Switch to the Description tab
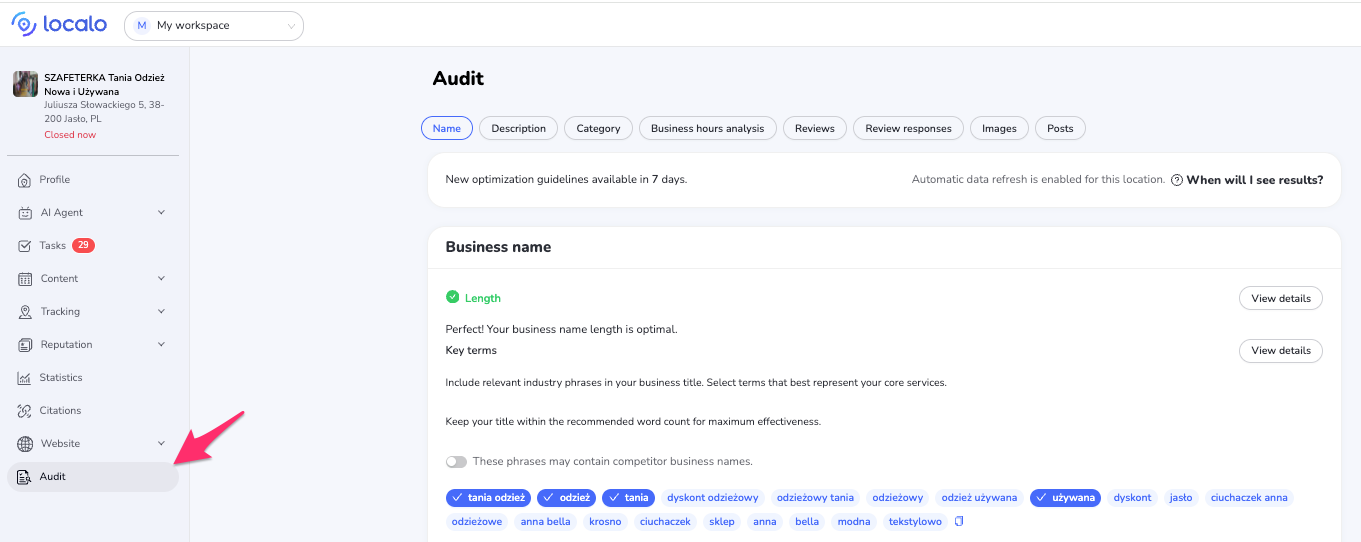 coord(519,128)
